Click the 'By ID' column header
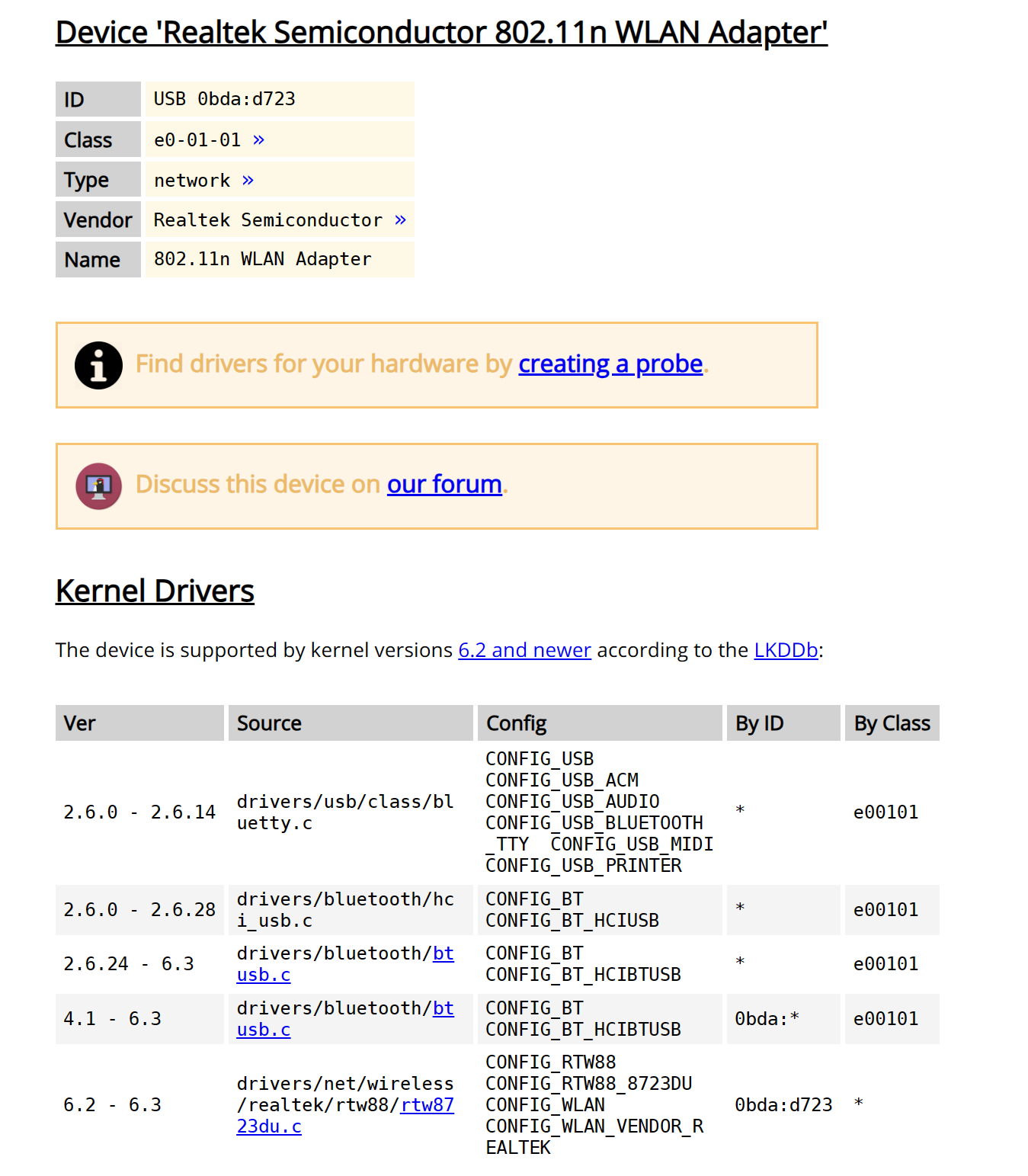Image resolution: width=1028 pixels, height=1176 pixels. click(x=783, y=723)
